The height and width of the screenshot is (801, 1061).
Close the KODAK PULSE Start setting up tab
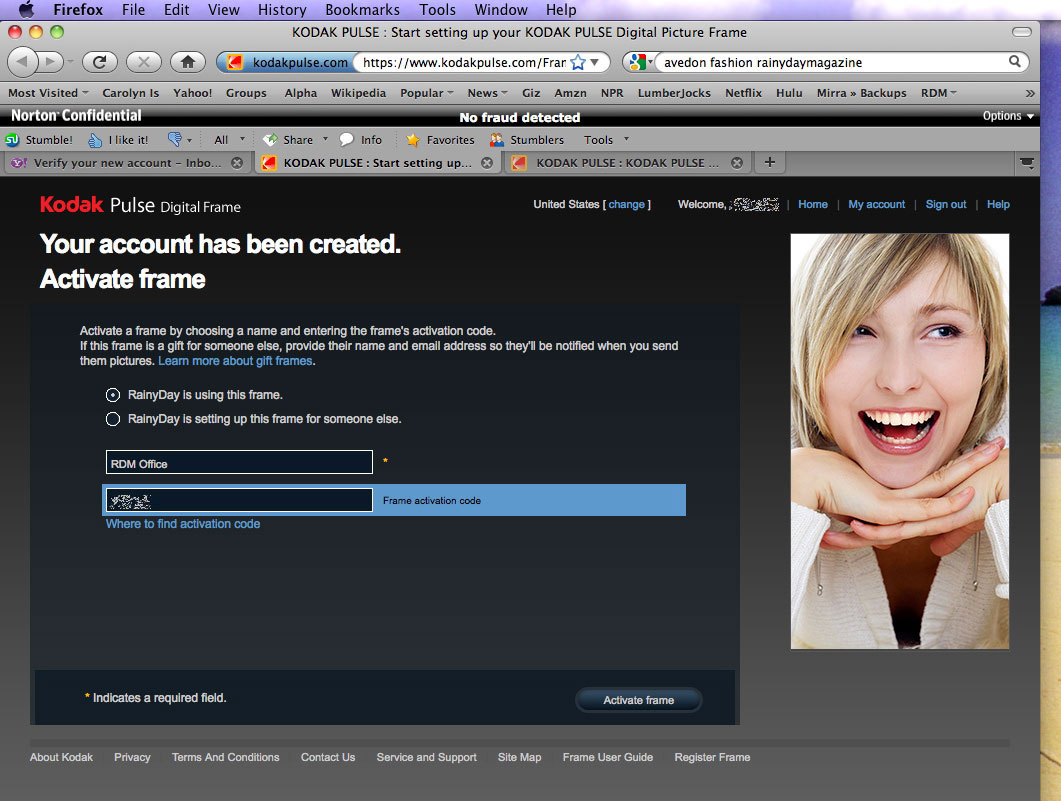487,163
